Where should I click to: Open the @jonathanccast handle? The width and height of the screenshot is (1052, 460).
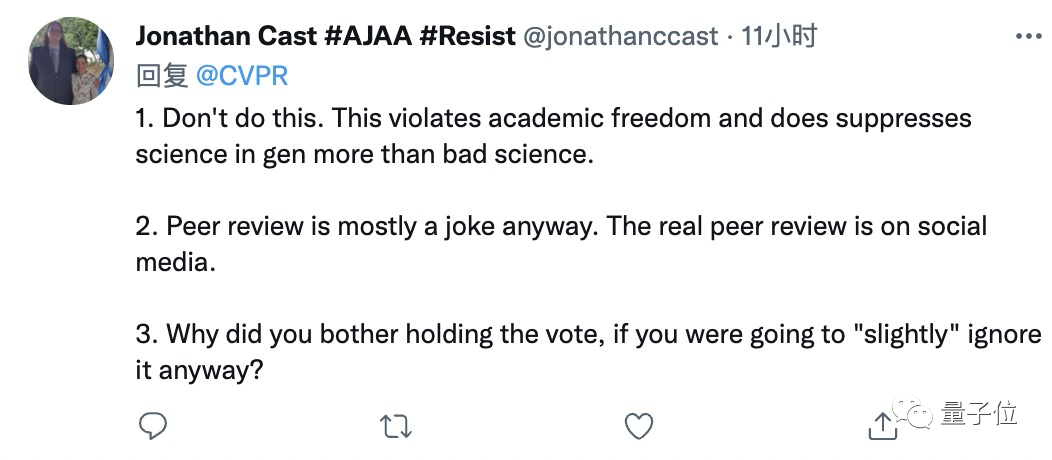[x=621, y=37]
